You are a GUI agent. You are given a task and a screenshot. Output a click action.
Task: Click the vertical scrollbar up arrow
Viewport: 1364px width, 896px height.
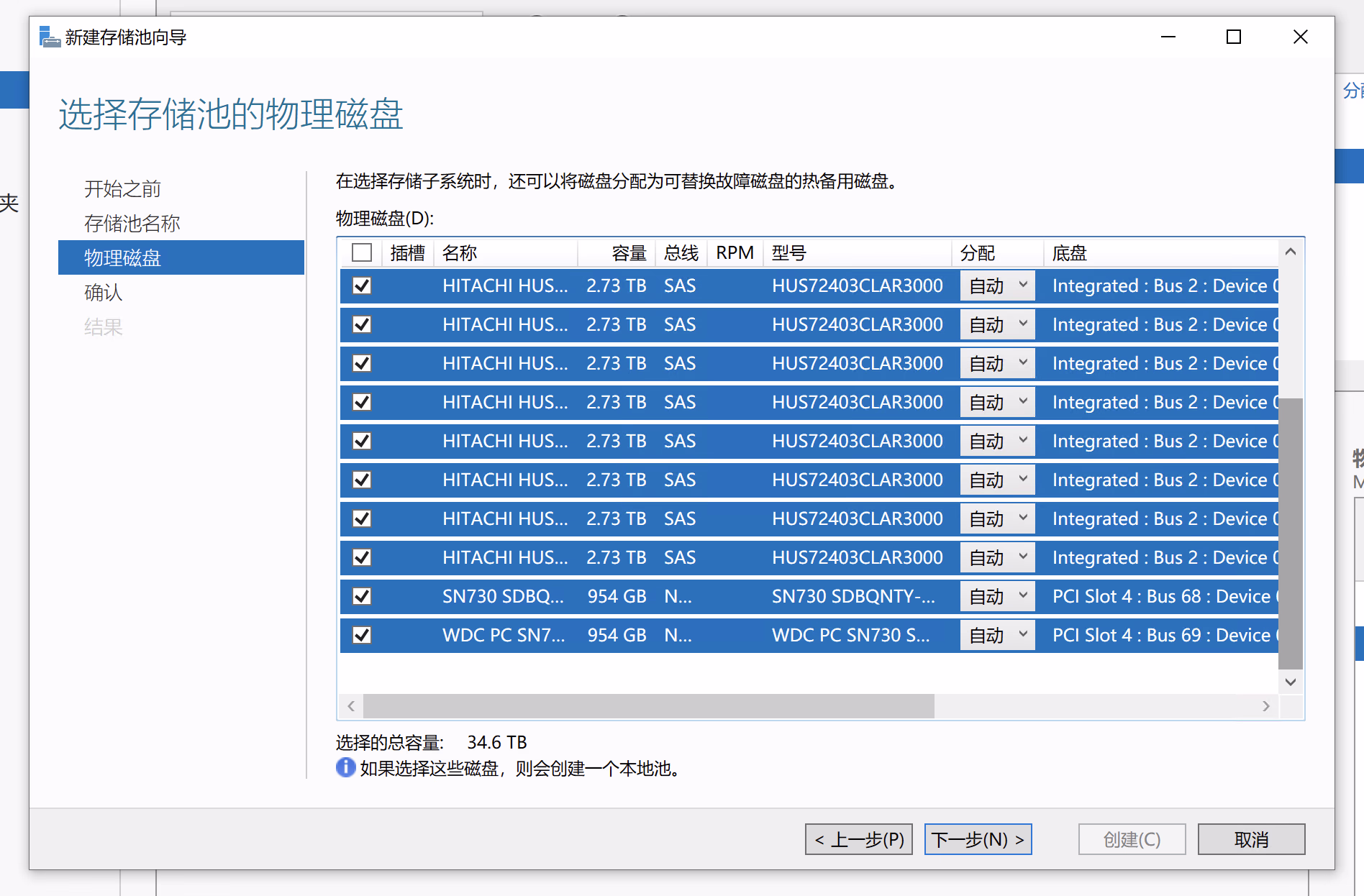point(1290,252)
